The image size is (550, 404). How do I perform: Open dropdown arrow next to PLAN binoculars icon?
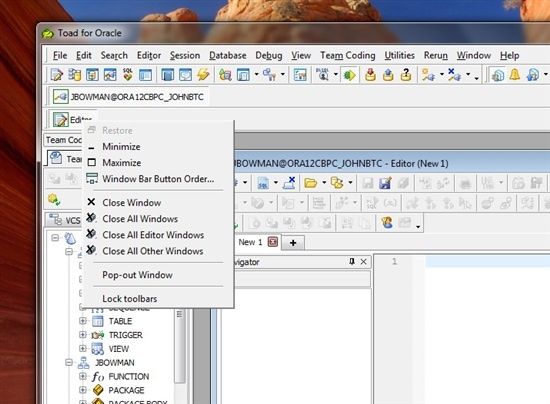coord(336,75)
